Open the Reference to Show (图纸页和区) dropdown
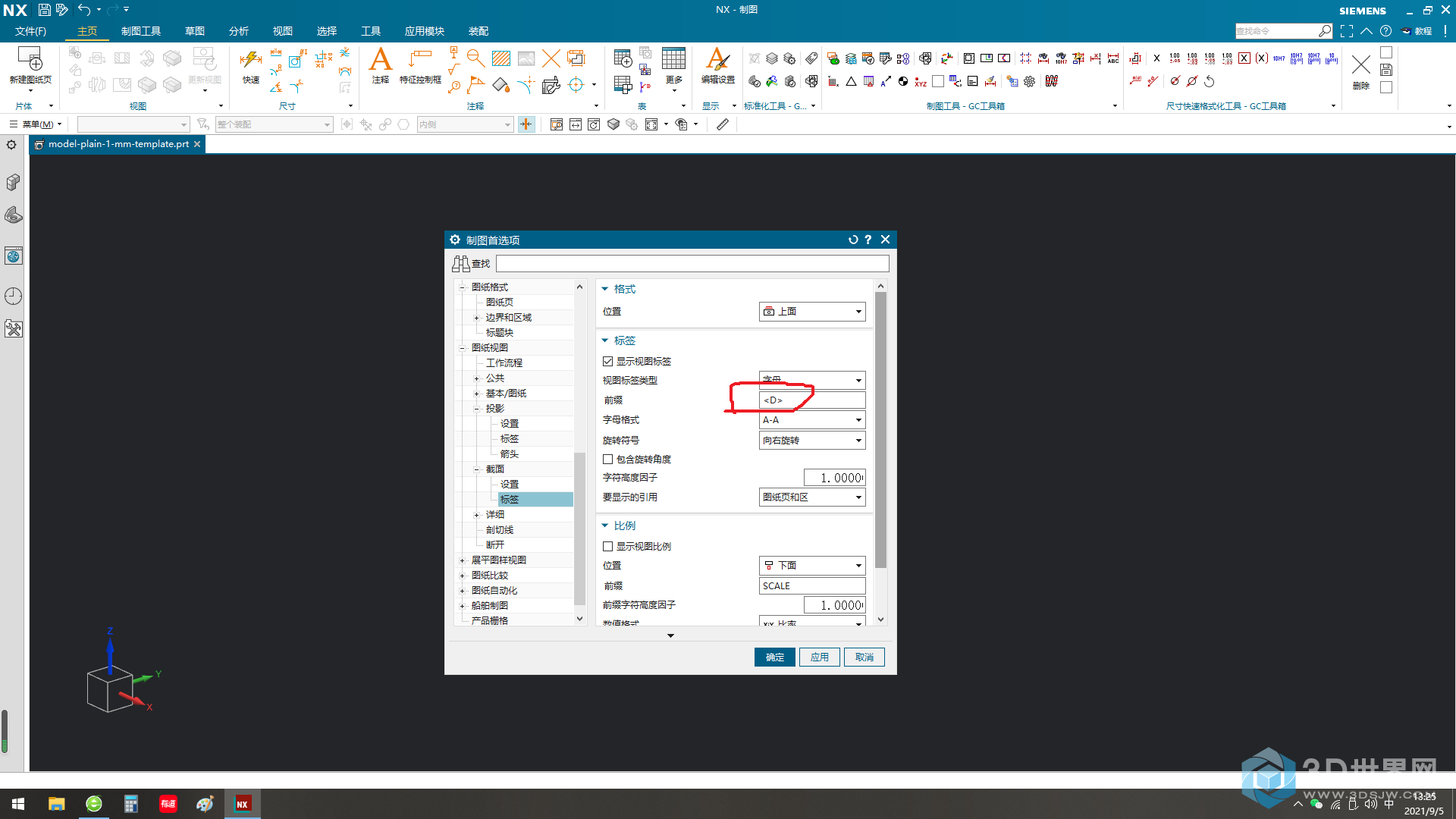The width and height of the screenshot is (1456, 819). pyautogui.click(x=812, y=497)
